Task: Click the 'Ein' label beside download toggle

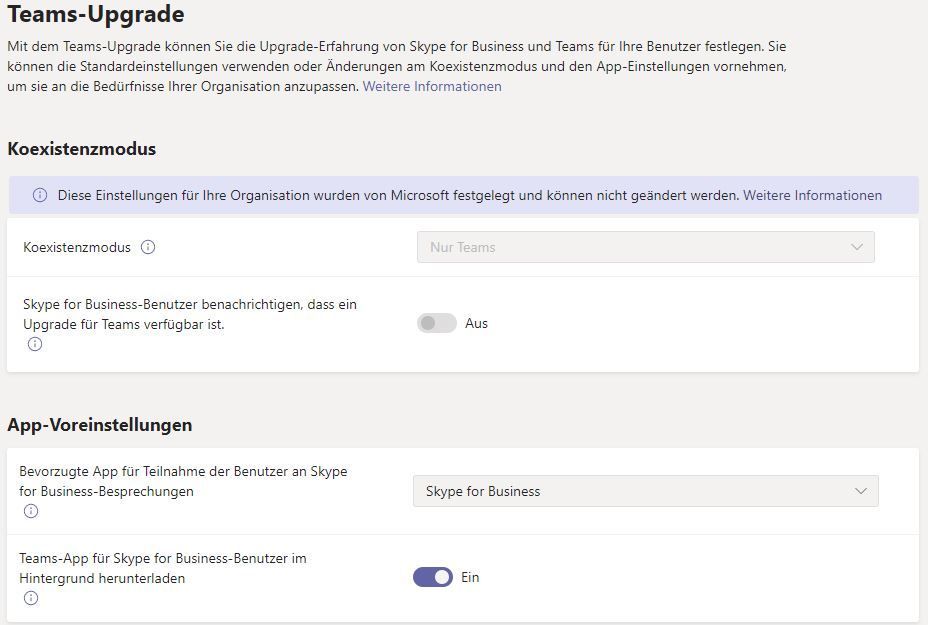Action: [x=470, y=577]
